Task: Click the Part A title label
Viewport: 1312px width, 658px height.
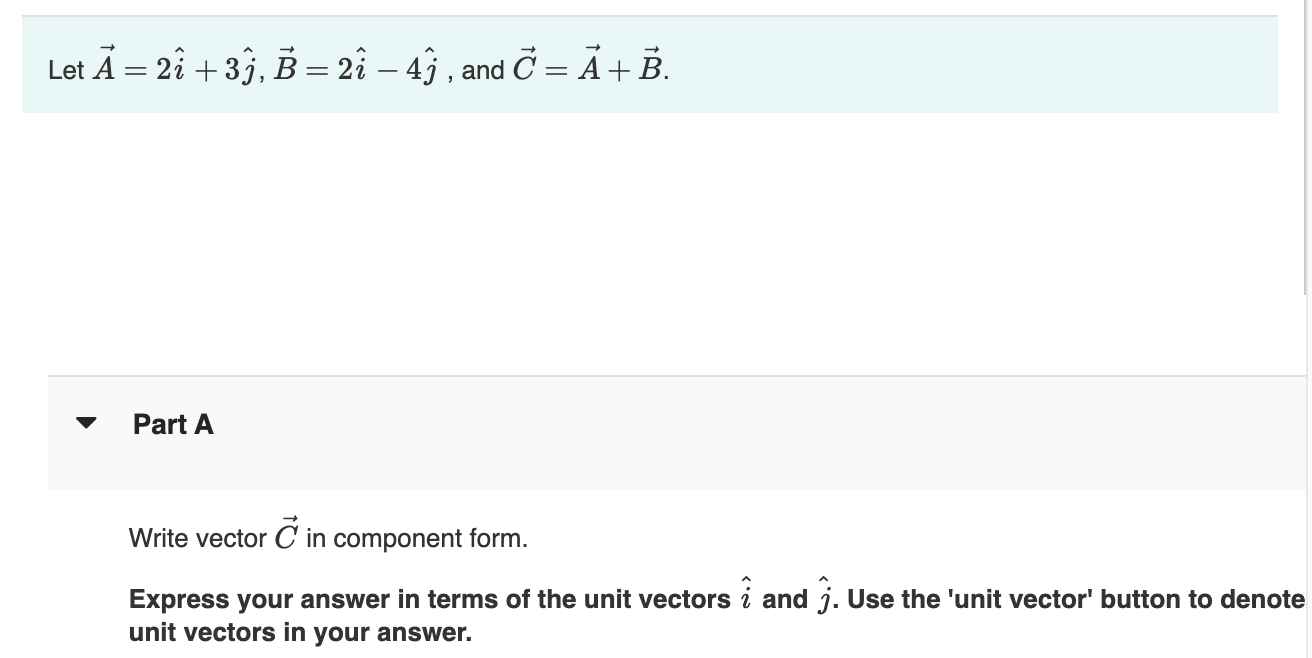Action: pos(173,424)
